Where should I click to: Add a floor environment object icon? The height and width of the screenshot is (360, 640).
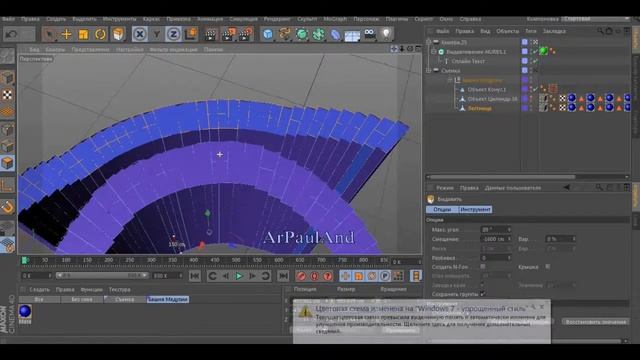coord(352,35)
